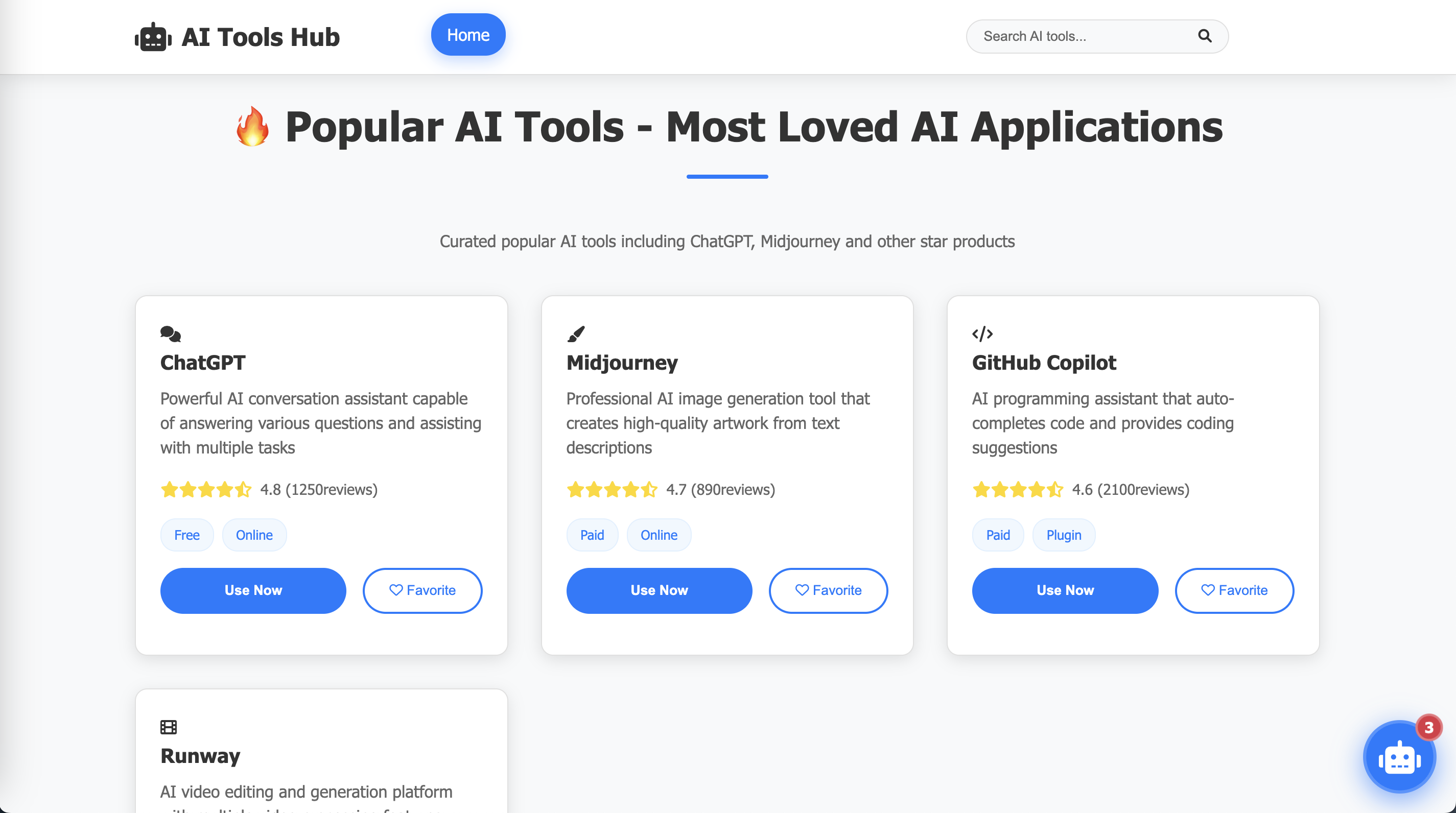The width and height of the screenshot is (1456, 813).
Task: Open the Runway card title
Action: click(x=200, y=755)
